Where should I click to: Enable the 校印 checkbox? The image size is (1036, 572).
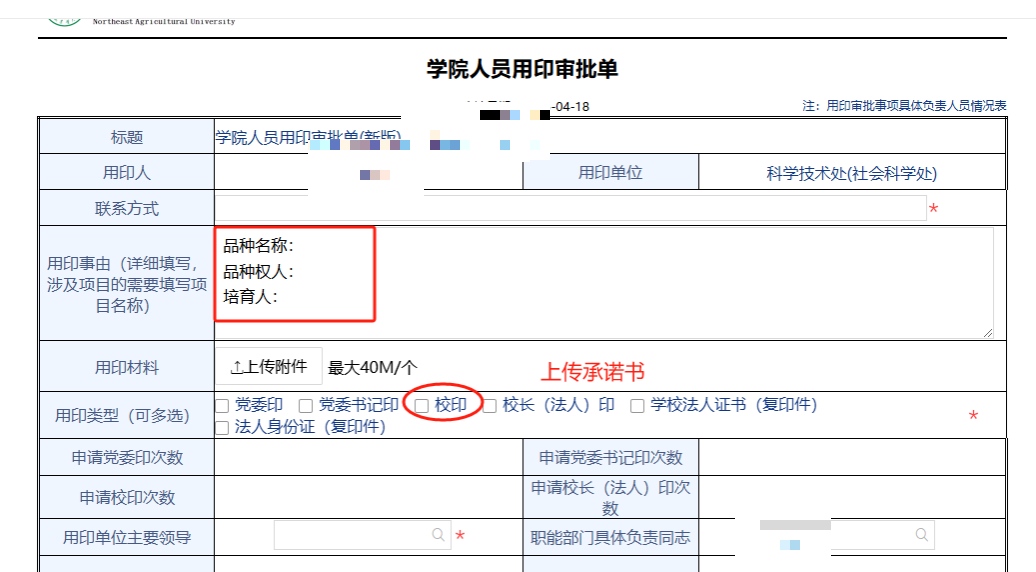pos(422,406)
